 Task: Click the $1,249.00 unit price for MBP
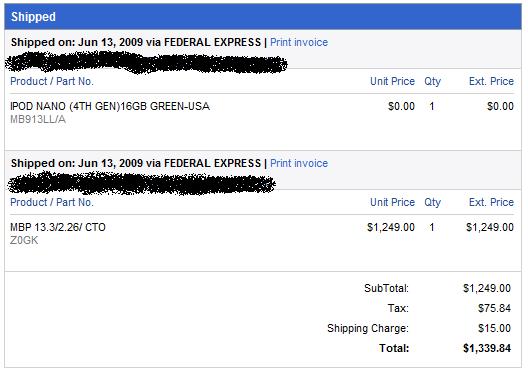click(391, 227)
